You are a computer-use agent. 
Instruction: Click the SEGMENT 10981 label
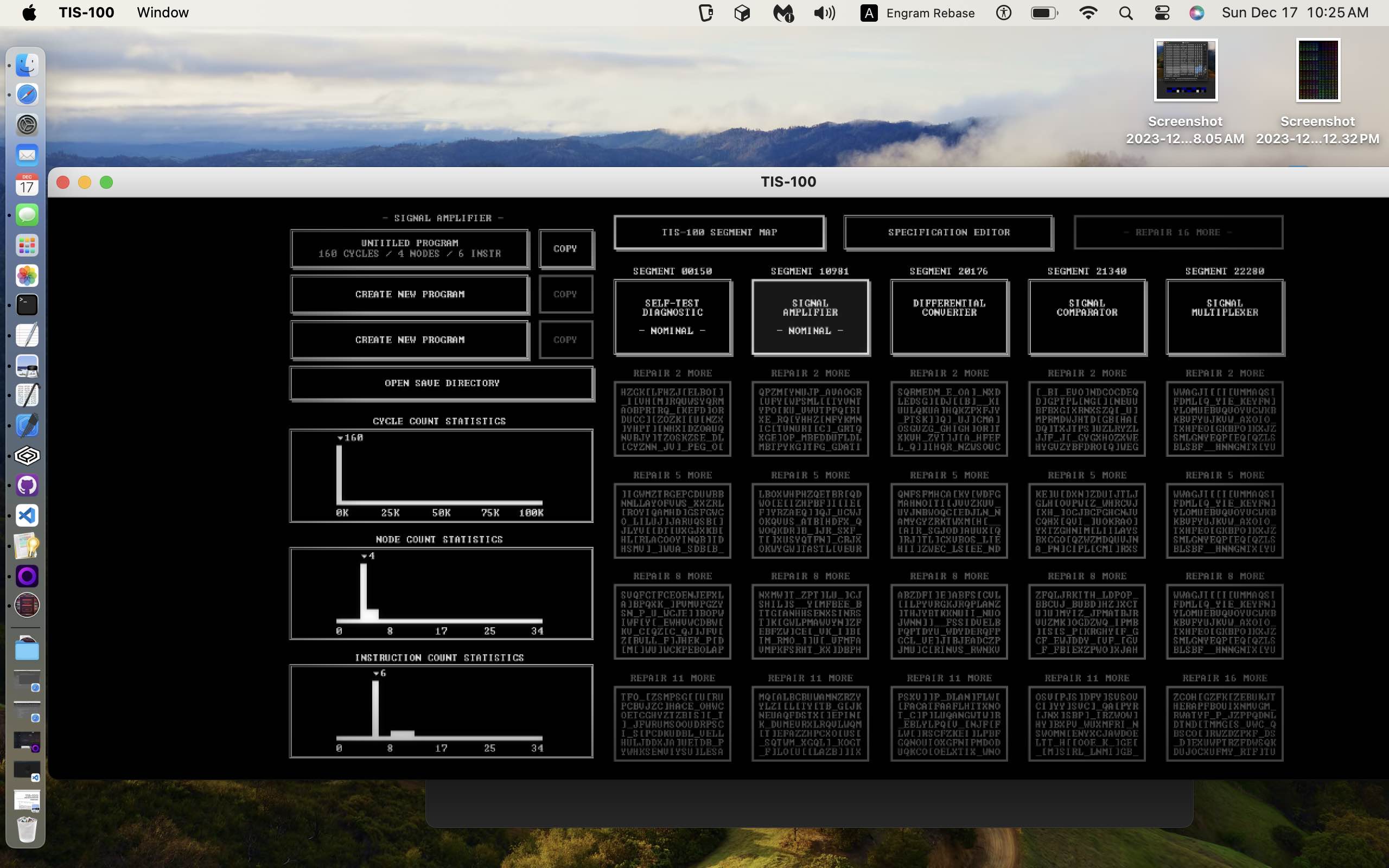pos(810,271)
